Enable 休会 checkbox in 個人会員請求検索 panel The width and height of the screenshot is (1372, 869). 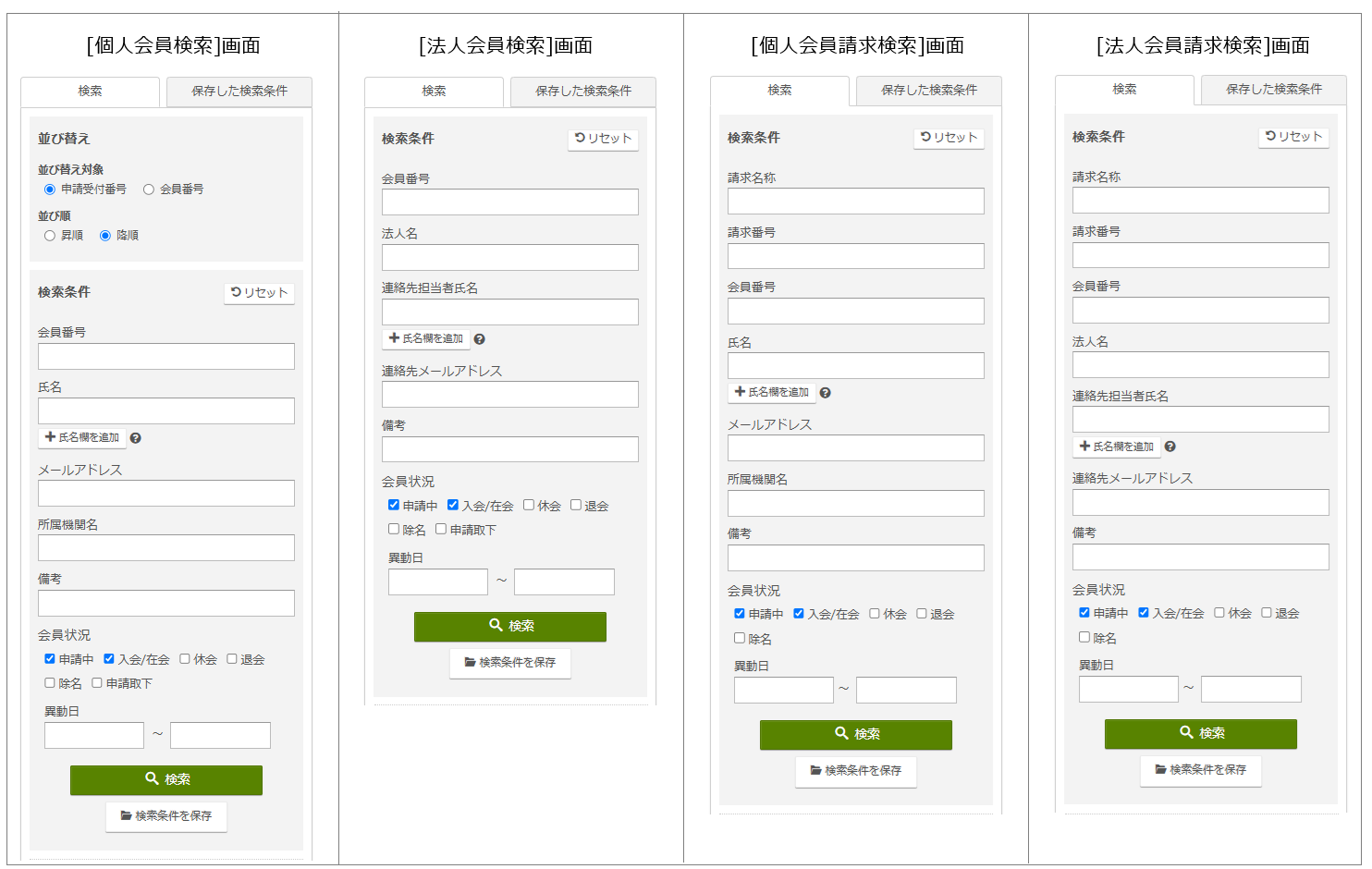point(875,614)
